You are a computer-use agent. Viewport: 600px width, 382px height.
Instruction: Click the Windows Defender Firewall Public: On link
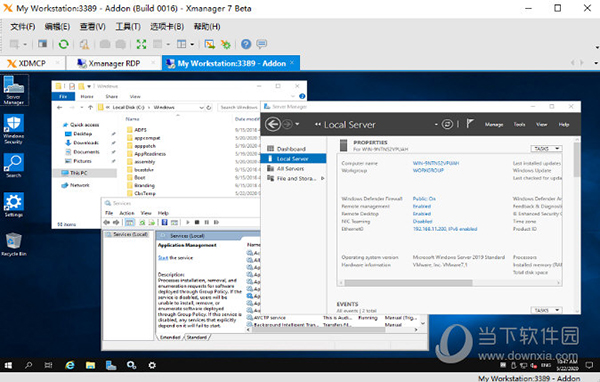[424, 199]
